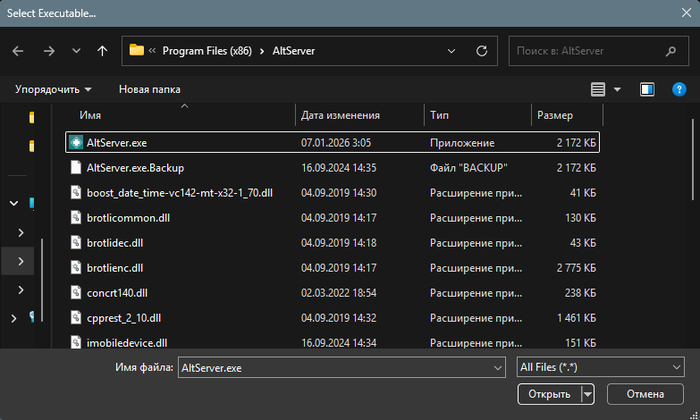Create a new folder with Новая папка
This screenshot has height=420, width=700.
click(150, 89)
